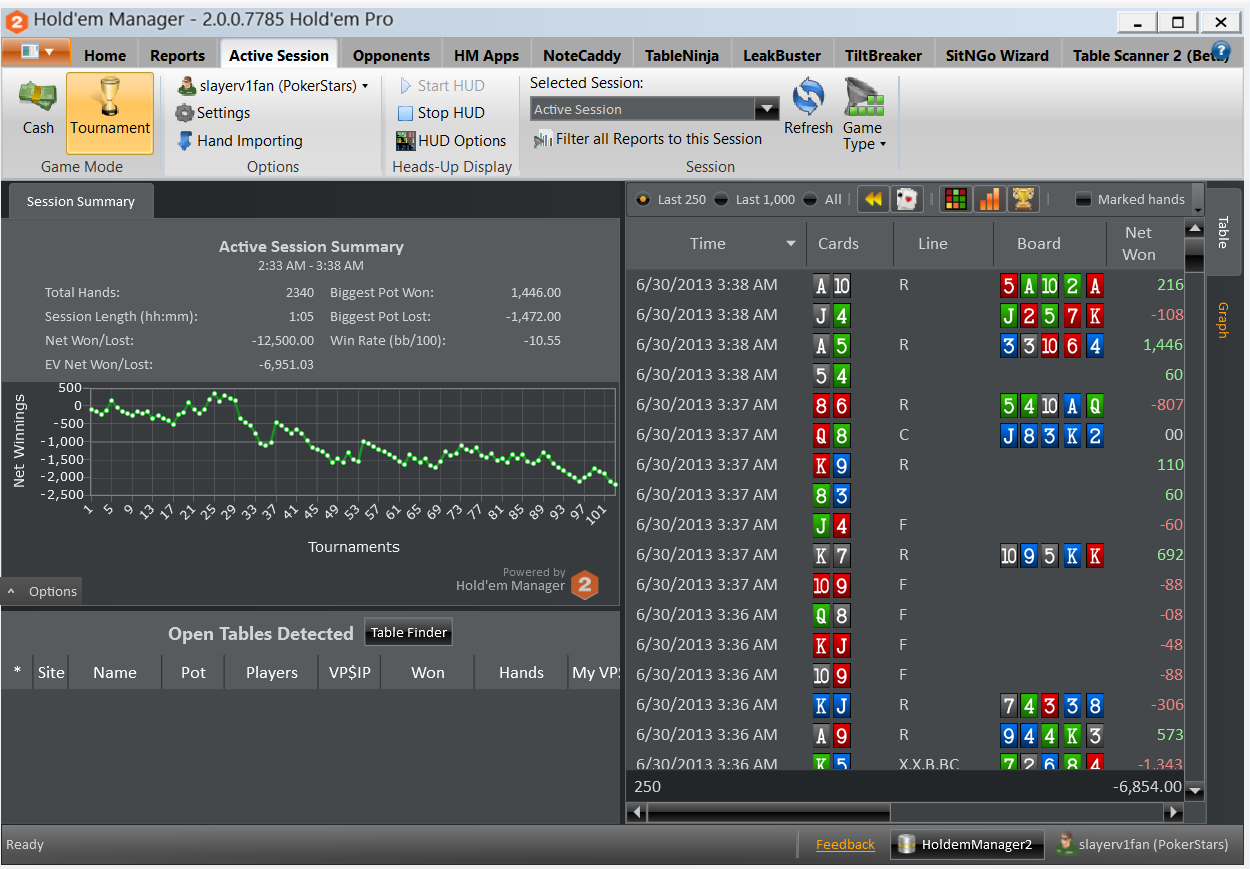Click Stop HUD
1250x869 pixels.
click(x=441, y=113)
